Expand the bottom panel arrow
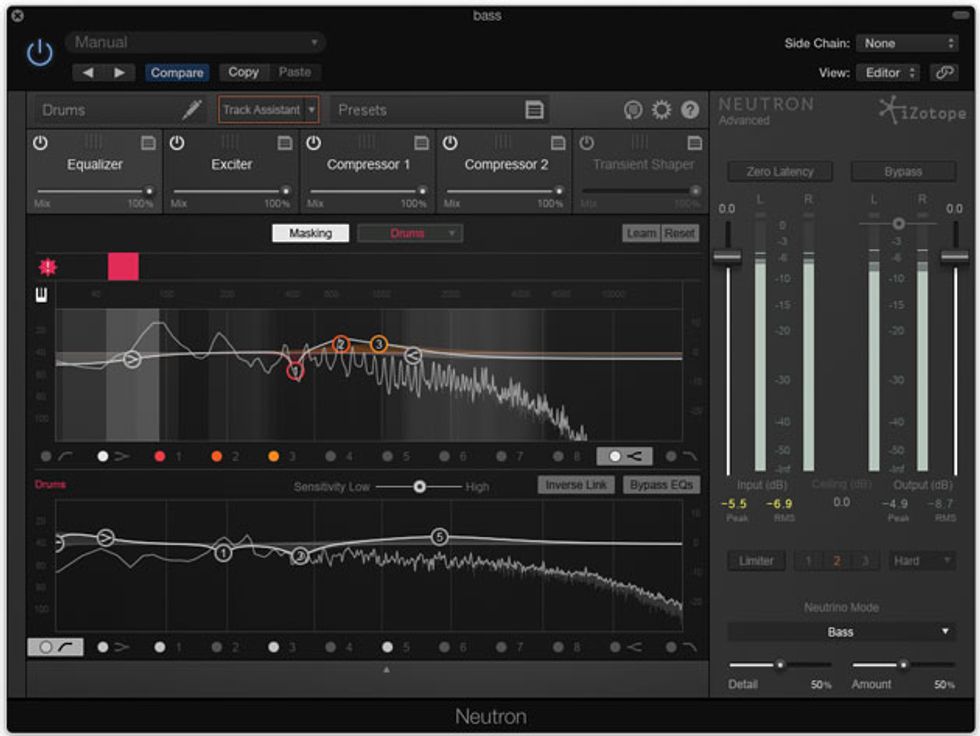 [386, 669]
